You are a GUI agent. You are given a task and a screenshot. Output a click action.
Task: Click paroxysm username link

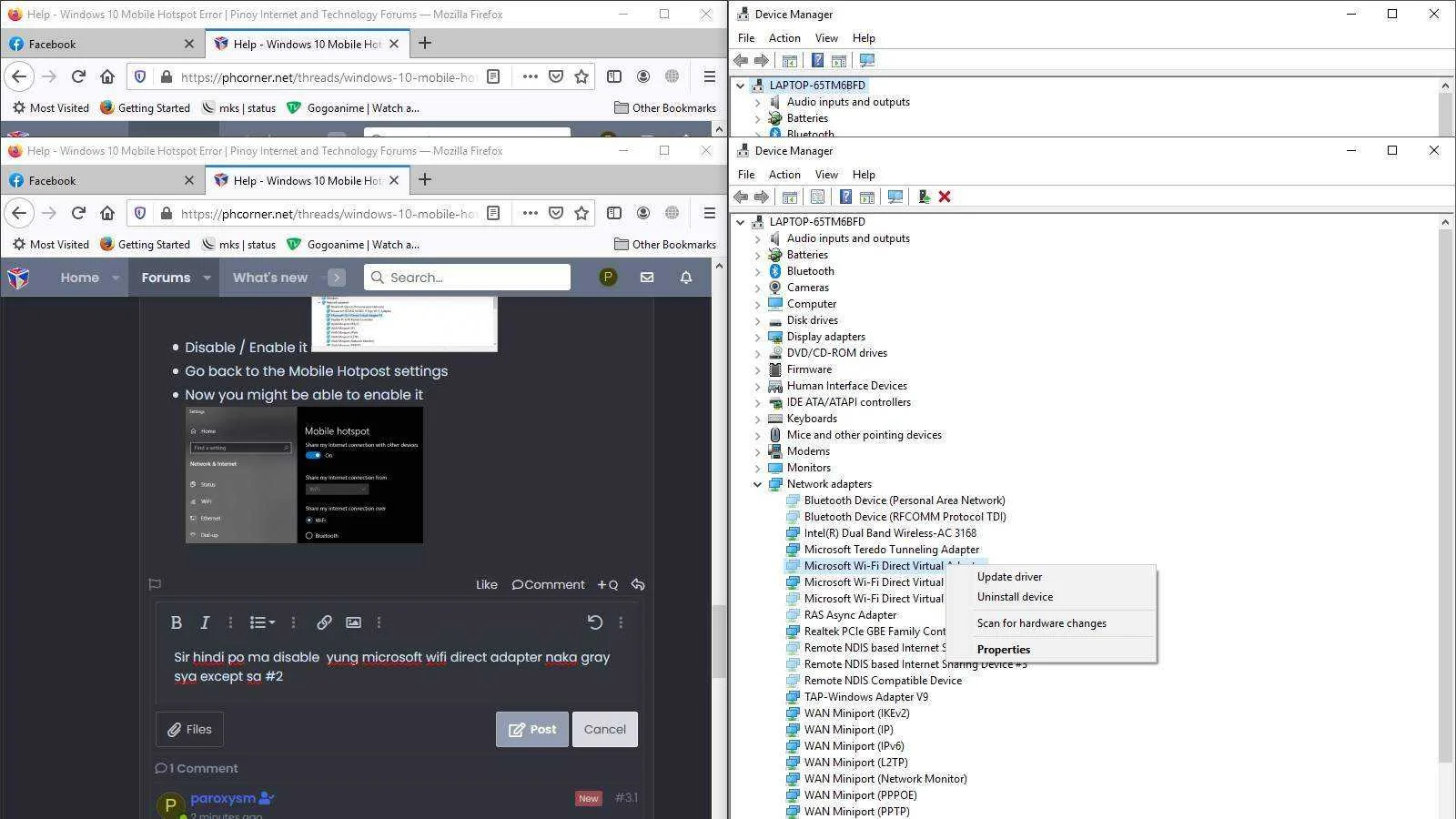click(x=223, y=798)
